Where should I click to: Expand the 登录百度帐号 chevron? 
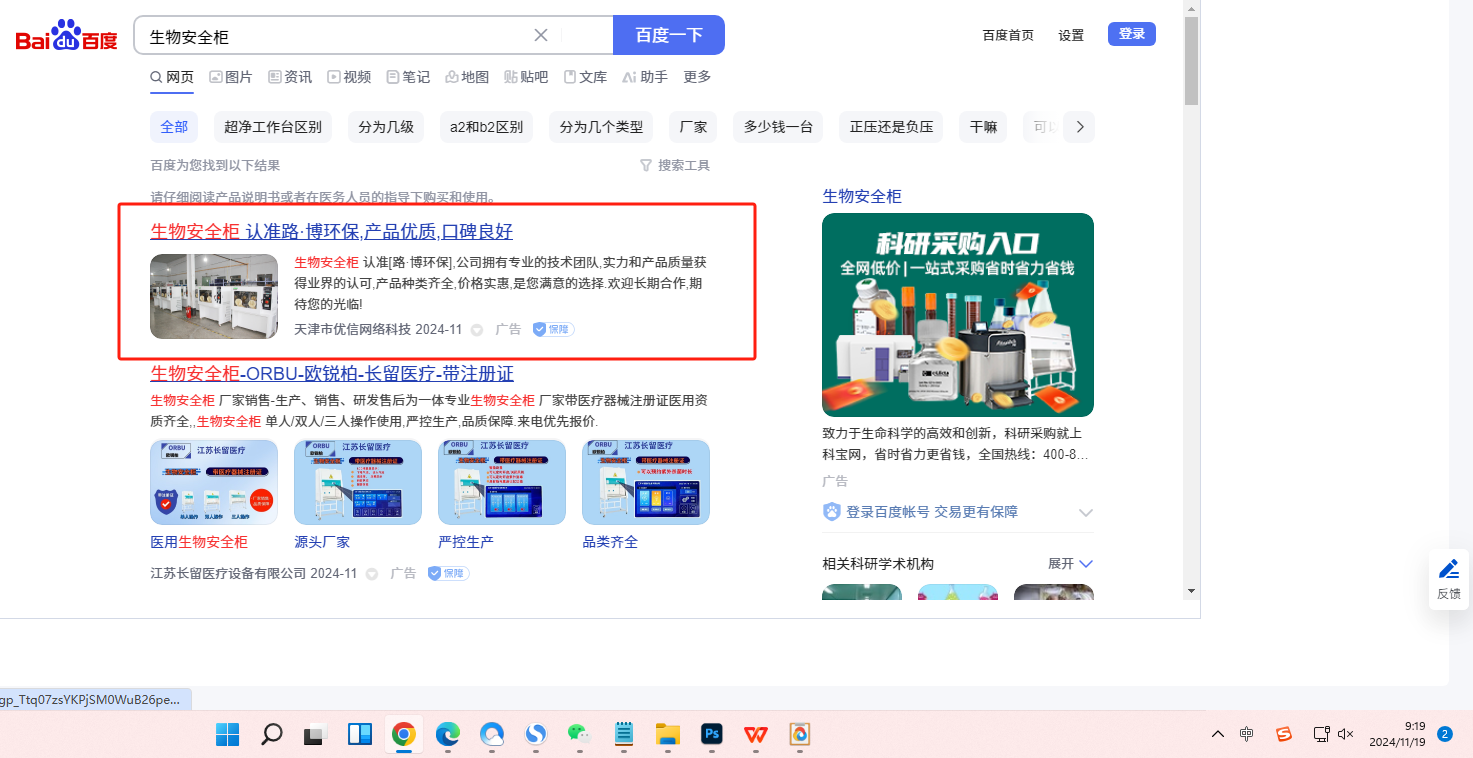pos(1086,512)
